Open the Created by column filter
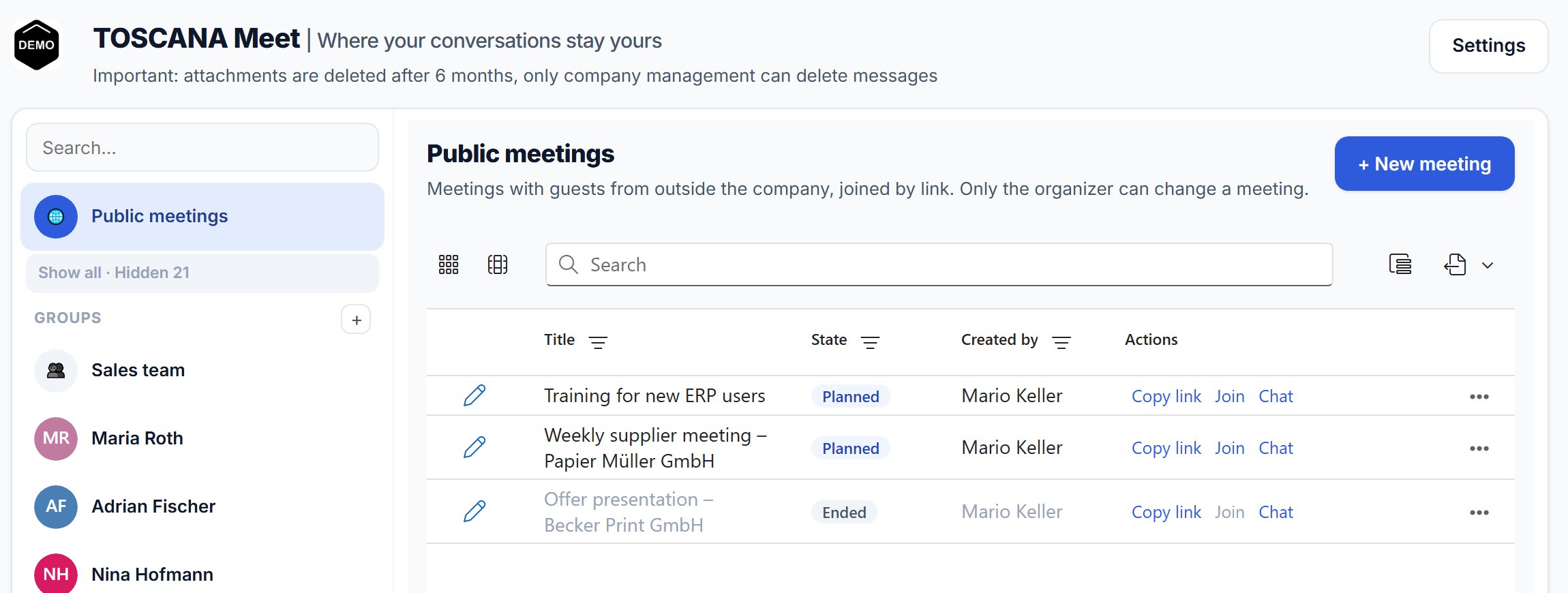 pos(1061,342)
